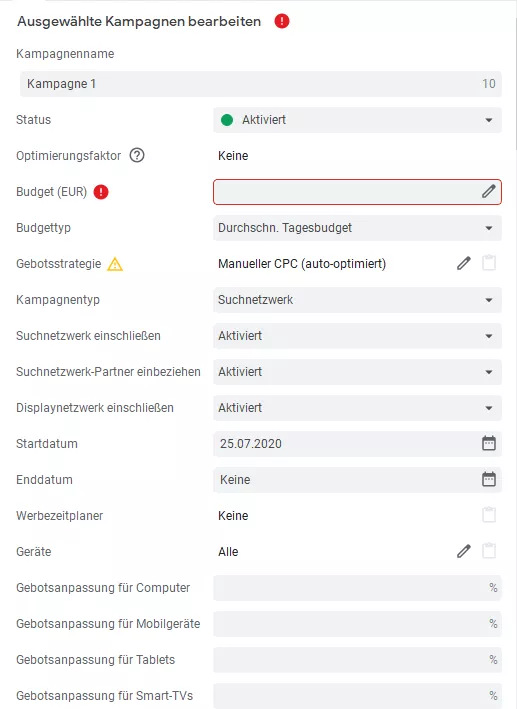The image size is (517, 709).
Task: Open the Displaynetzwerk einschließen dropdown
Action: 357,408
